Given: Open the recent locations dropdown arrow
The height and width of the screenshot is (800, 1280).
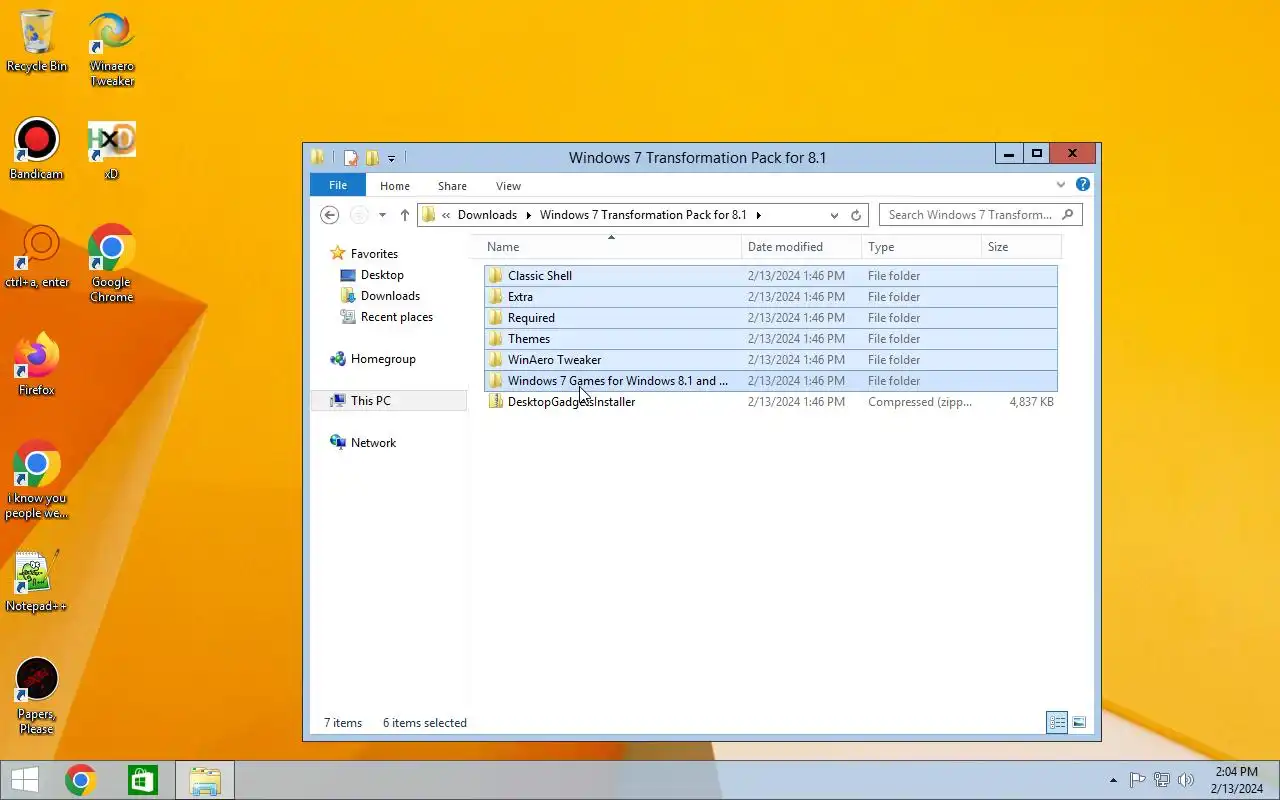Looking at the screenshot, I should point(382,215).
